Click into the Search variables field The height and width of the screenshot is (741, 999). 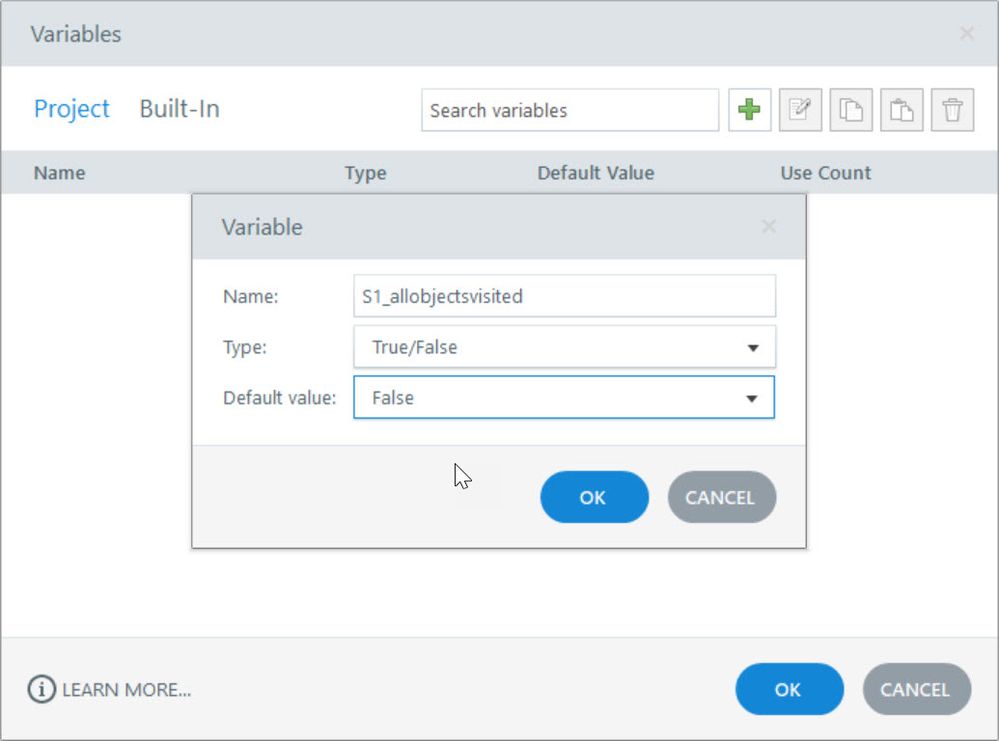tap(569, 110)
